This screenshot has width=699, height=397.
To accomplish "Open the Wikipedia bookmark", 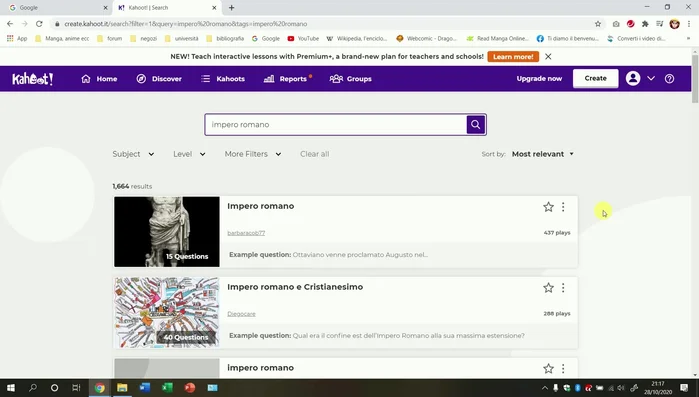I will tap(357, 39).
